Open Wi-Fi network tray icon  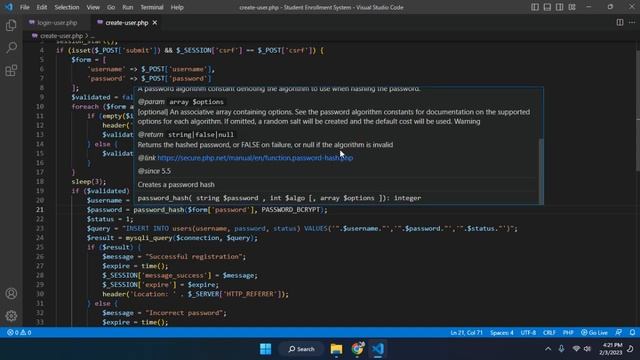pyautogui.click(x=576, y=349)
